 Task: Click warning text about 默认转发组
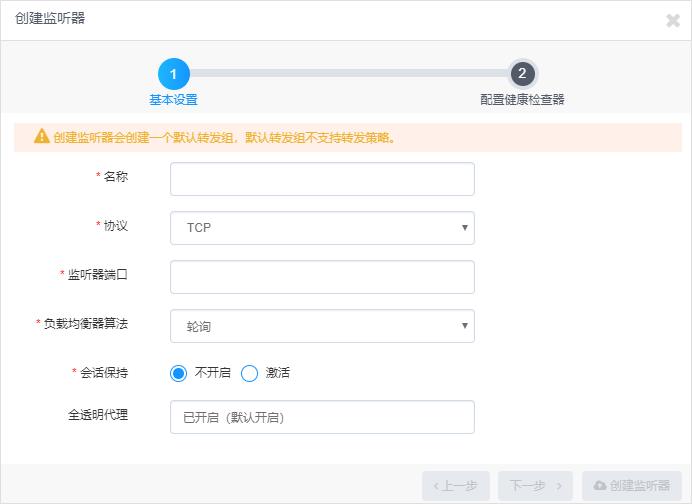pyautogui.click(x=225, y=138)
